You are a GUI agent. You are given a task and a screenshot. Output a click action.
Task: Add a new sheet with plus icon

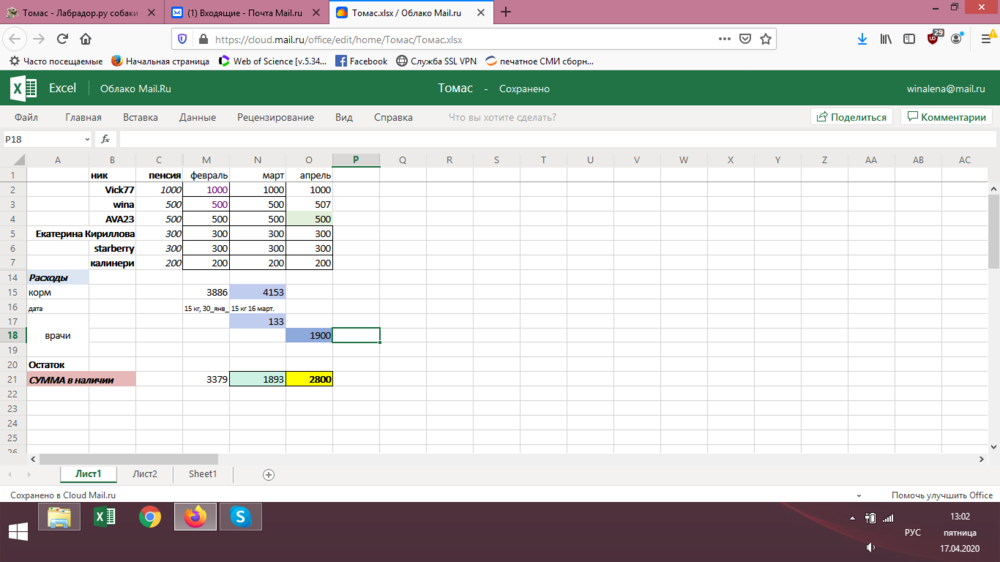click(x=268, y=475)
